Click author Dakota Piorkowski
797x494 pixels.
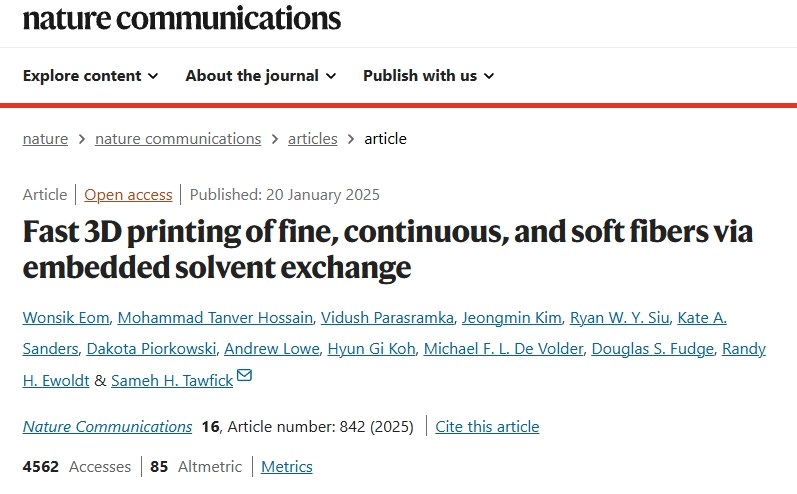(x=150, y=349)
